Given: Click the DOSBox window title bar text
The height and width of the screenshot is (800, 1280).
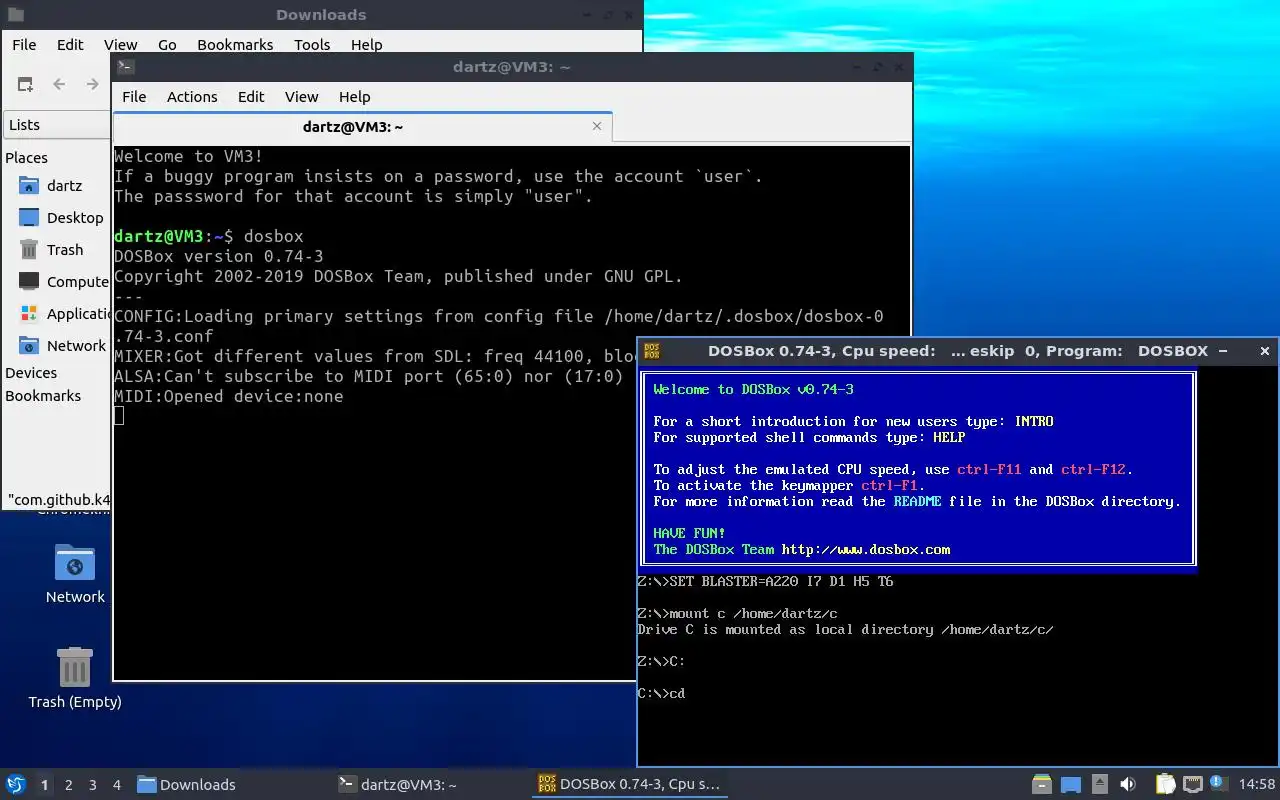Looking at the screenshot, I should (x=958, y=351).
